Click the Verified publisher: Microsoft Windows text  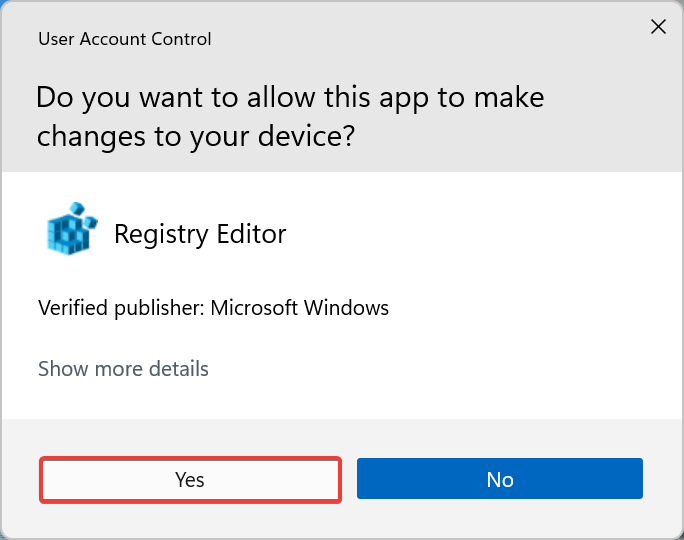point(213,308)
